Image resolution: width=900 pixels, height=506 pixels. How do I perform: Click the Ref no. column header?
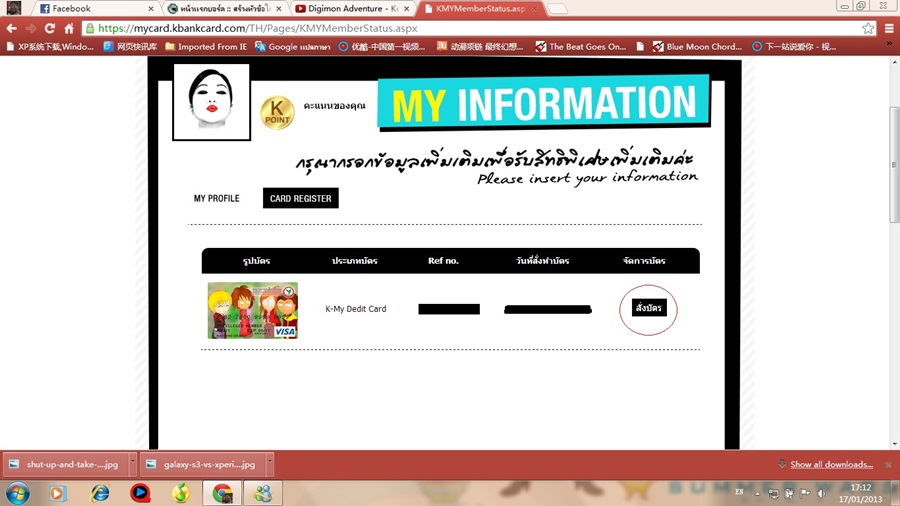[x=443, y=260]
